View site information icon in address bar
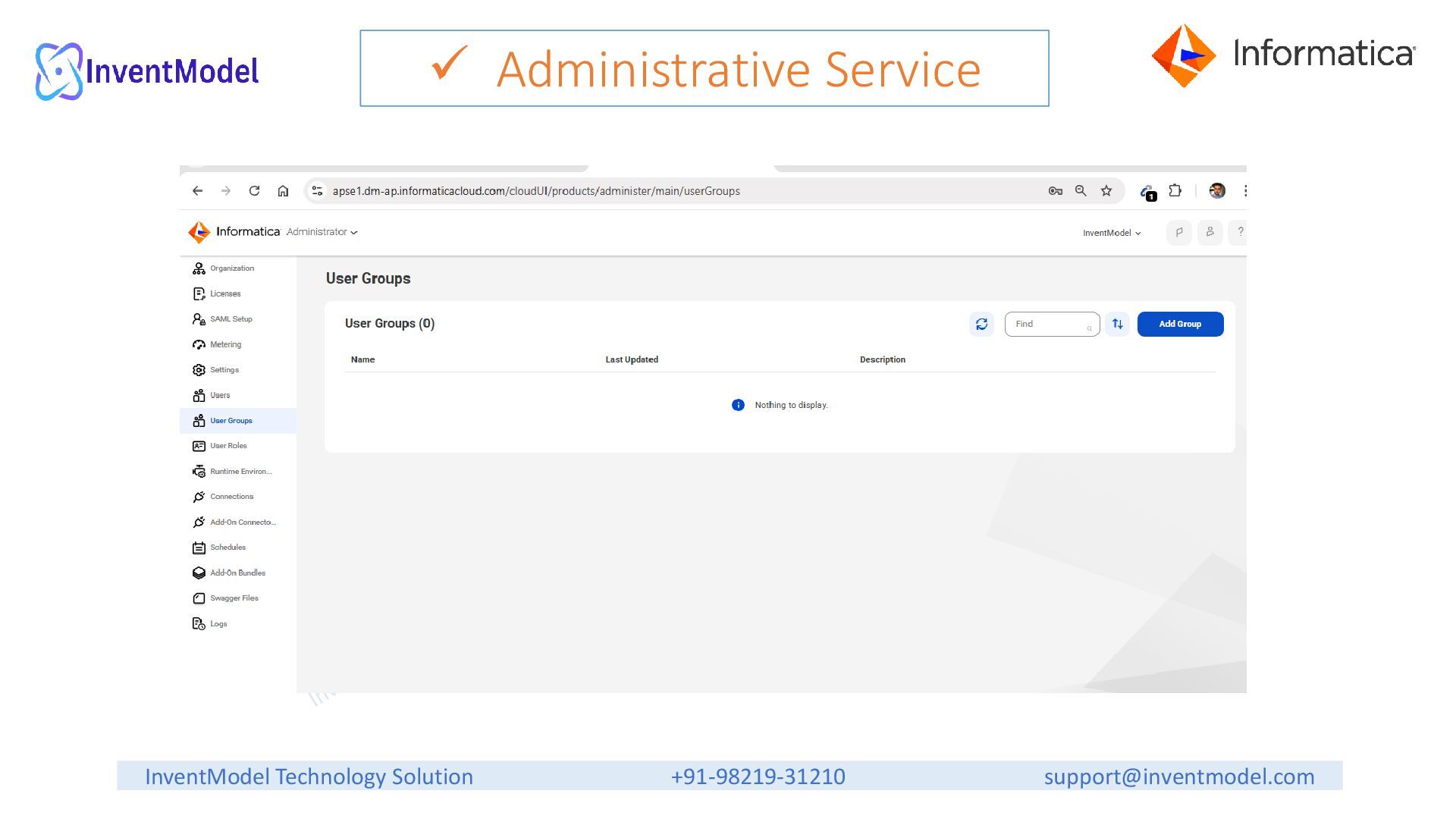The width and height of the screenshot is (1456, 819). (x=318, y=191)
